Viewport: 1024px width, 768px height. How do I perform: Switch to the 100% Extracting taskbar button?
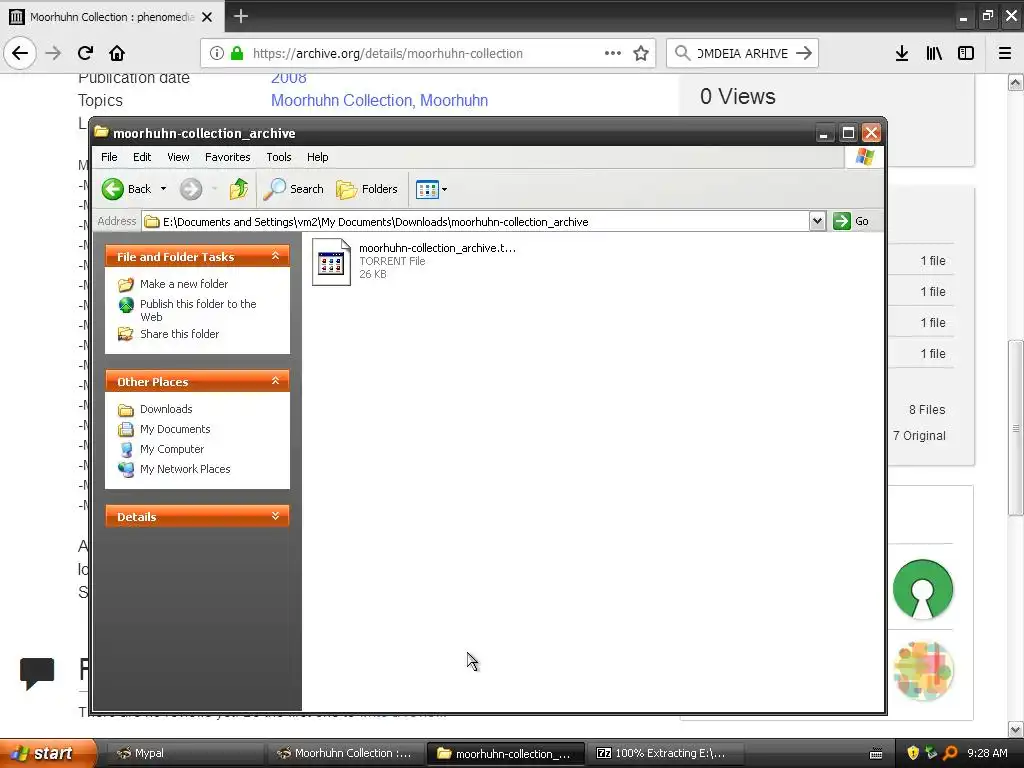[x=663, y=753]
